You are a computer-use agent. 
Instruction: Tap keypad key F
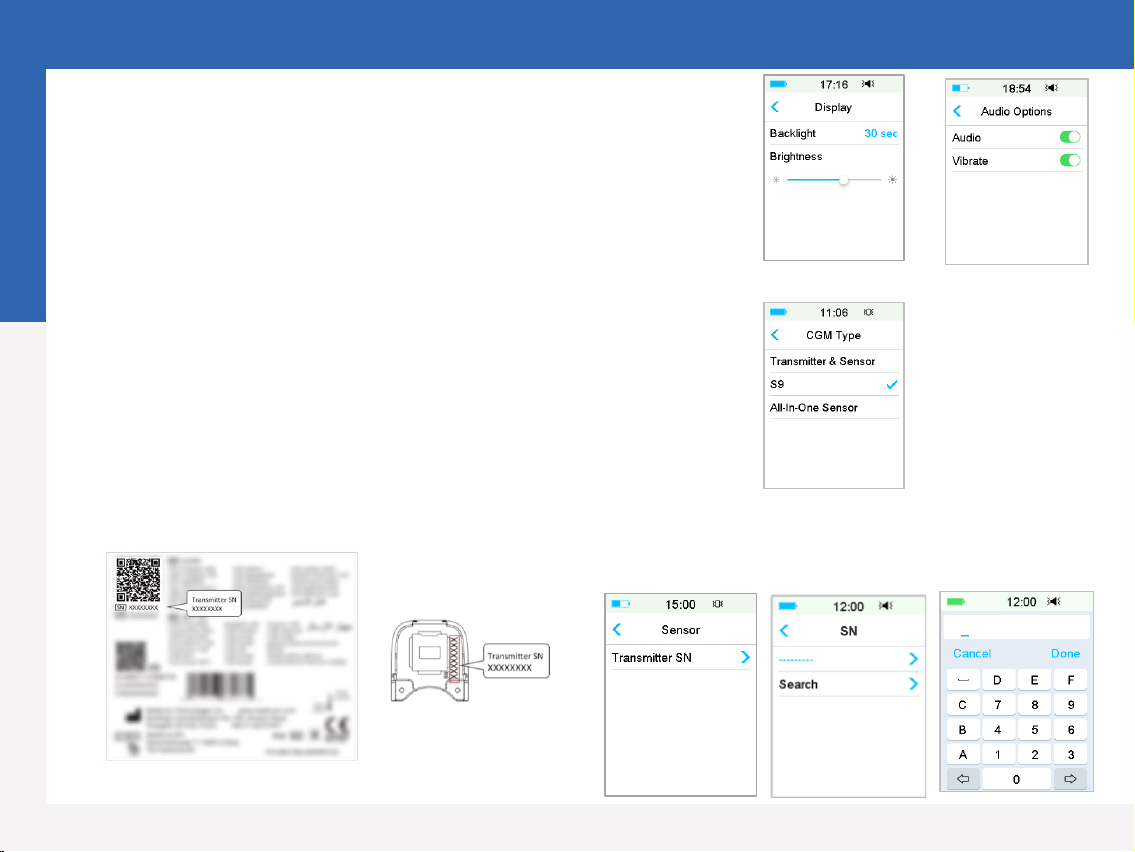[x=1071, y=680]
